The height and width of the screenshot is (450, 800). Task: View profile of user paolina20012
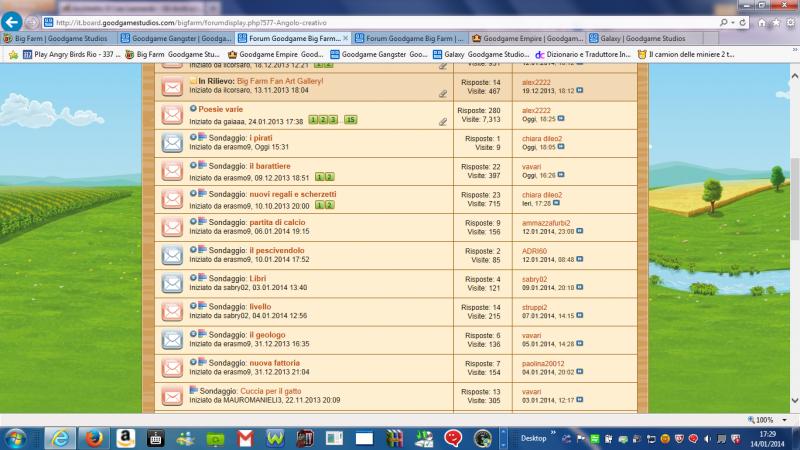pos(543,364)
